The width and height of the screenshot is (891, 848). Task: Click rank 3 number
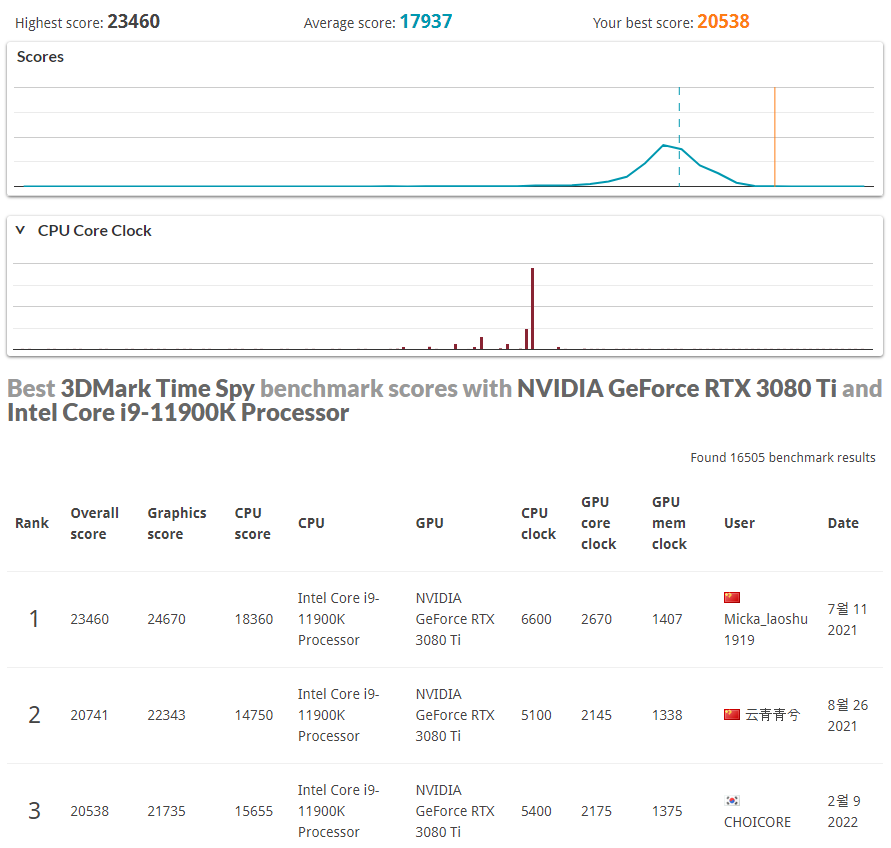pyautogui.click(x=34, y=810)
